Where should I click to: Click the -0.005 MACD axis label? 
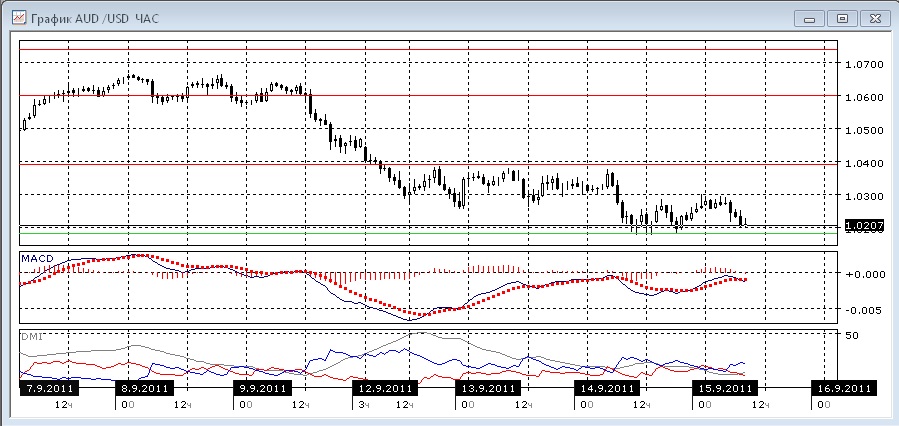[865, 310]
